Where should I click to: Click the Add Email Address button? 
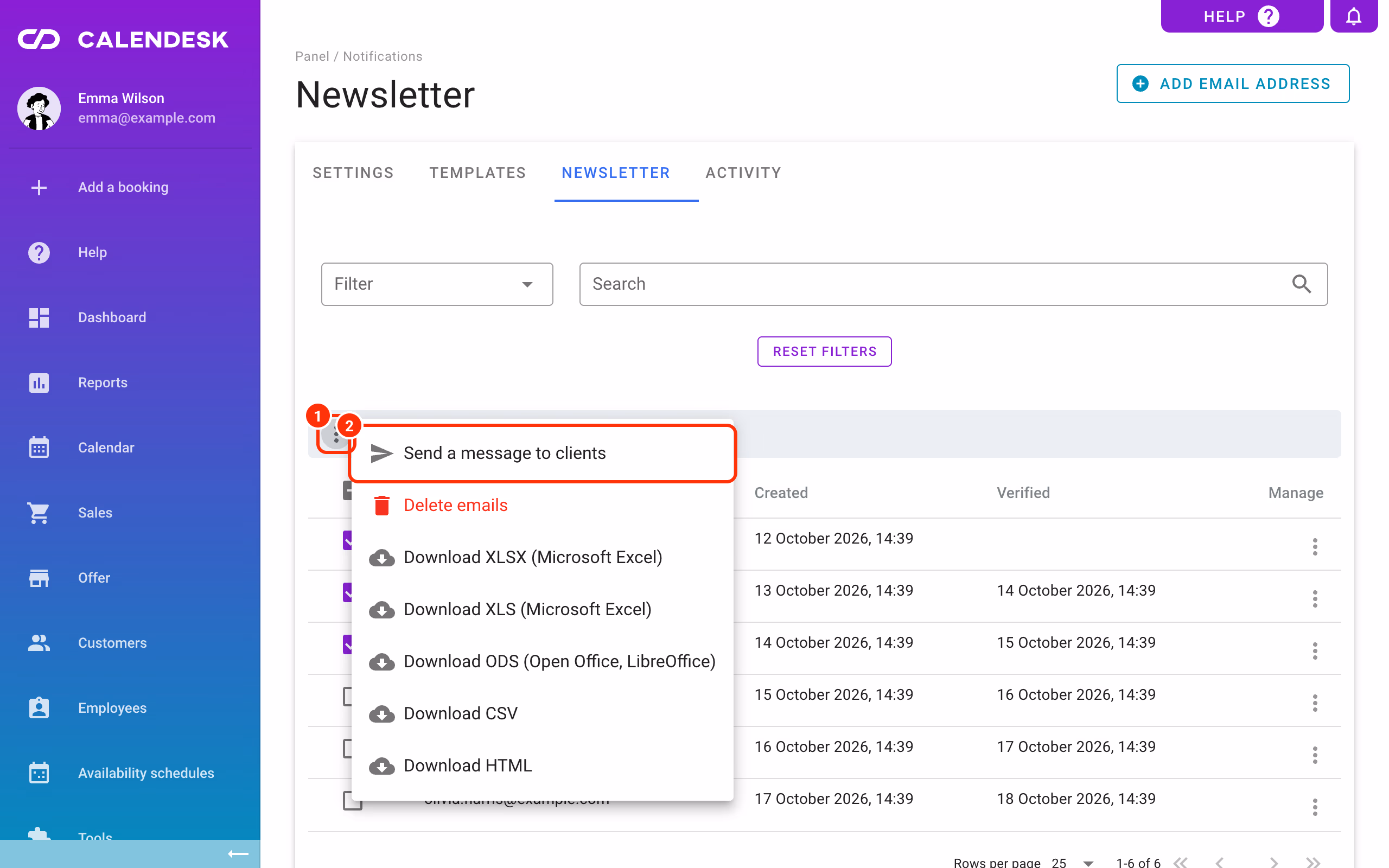click(x=1232, y=84)
